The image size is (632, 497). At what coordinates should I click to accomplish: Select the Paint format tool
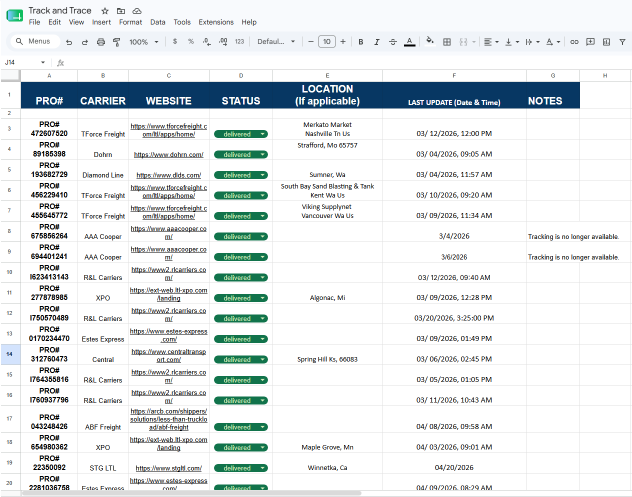(117, 42)
